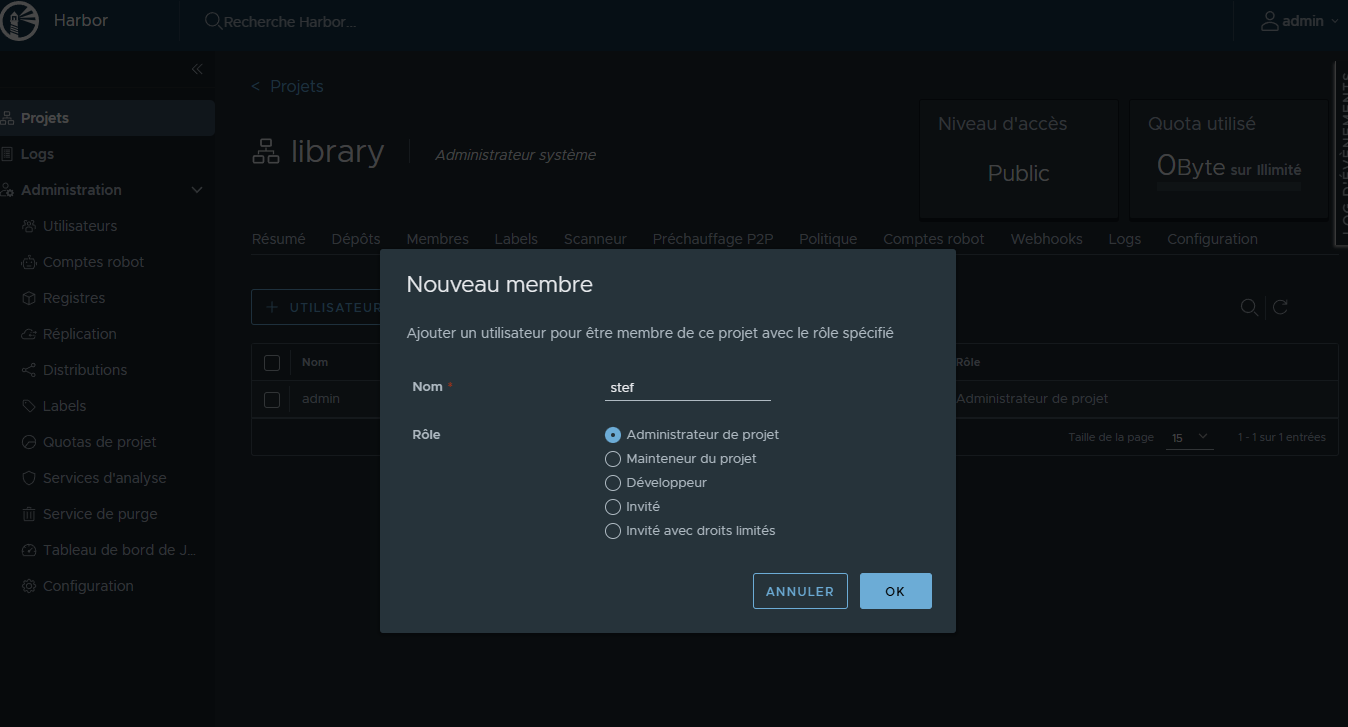The width and height of the screenshot is (1348, 727).
Task: Open Utilisateurs from the sidebar icon
Action: [29, 226]
